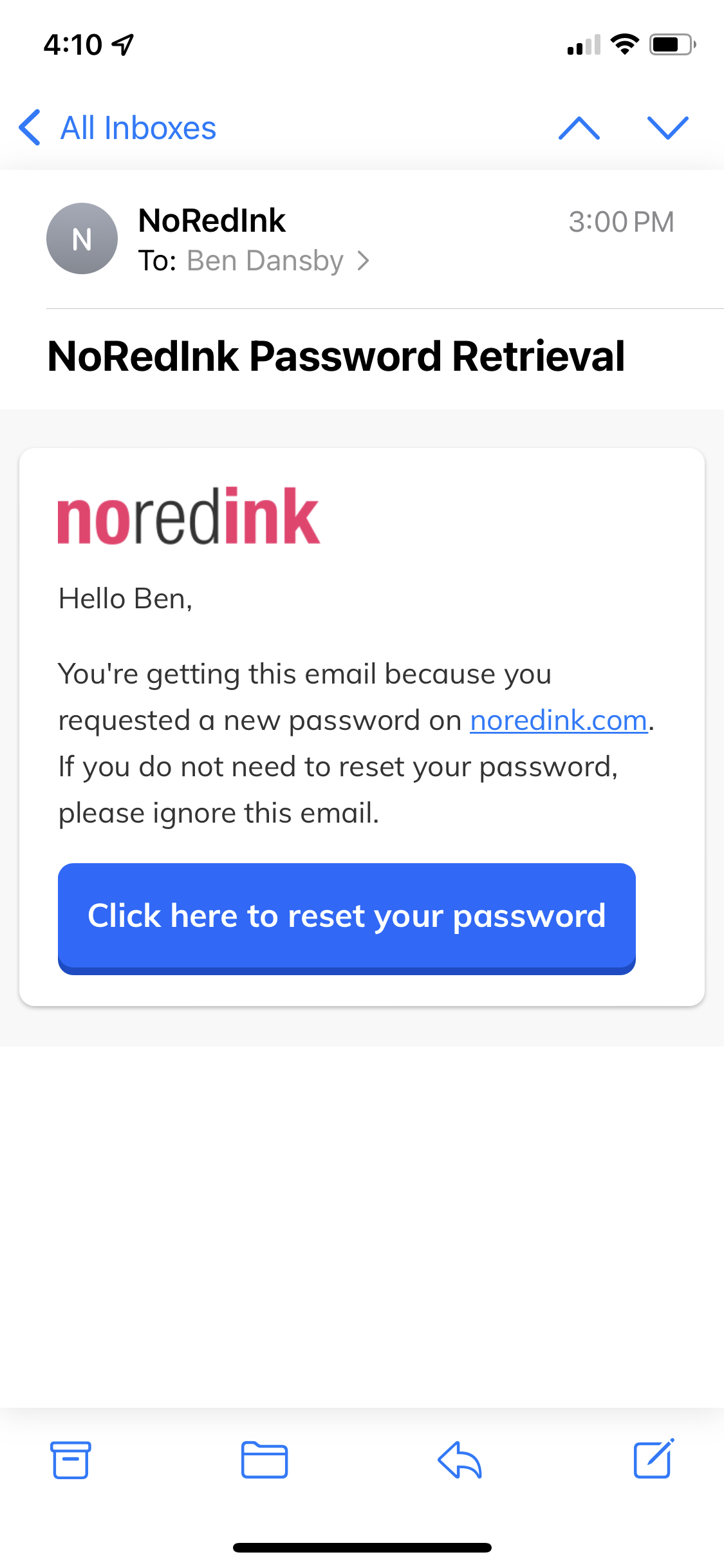Click here to reset your password
The width and height of the screenshot is (724, 1568).
(x=346, y=917)
